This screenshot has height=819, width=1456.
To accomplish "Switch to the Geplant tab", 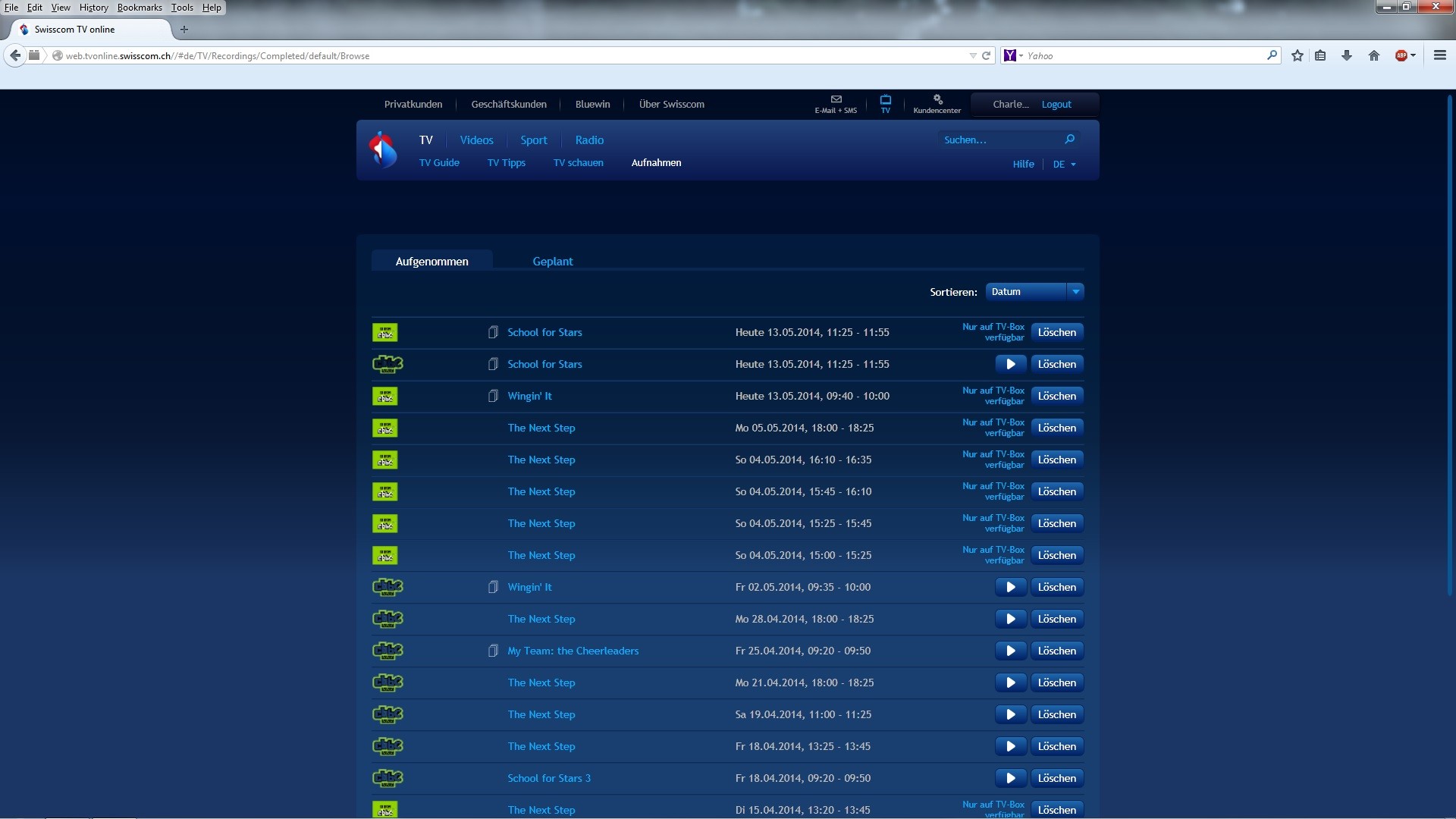I will pos(552,262).
